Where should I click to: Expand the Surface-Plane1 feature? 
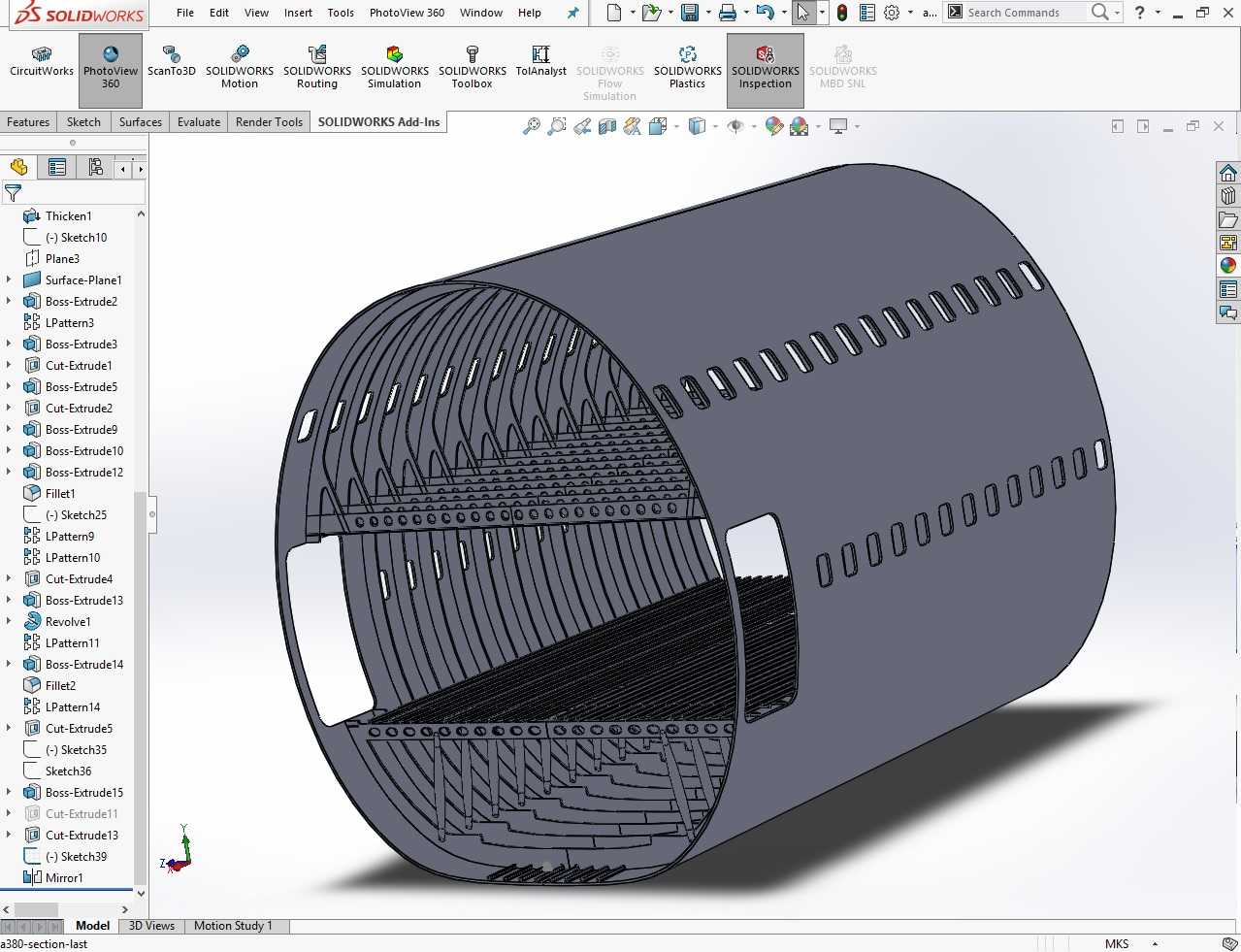(x=9, y=280)
